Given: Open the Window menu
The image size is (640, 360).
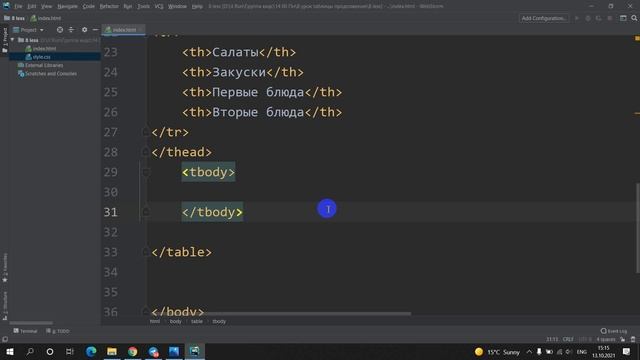Looking at the screenshot, I should point(177,6).
